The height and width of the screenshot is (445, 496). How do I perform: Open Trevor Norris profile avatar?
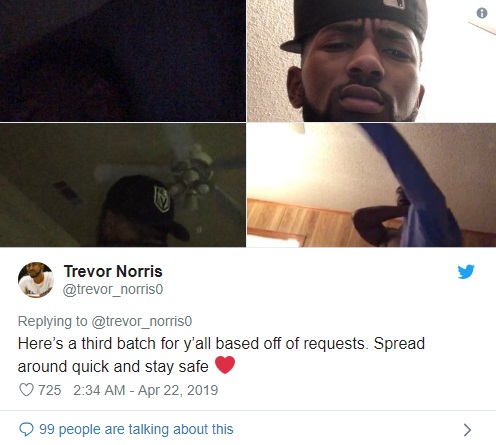36,280
